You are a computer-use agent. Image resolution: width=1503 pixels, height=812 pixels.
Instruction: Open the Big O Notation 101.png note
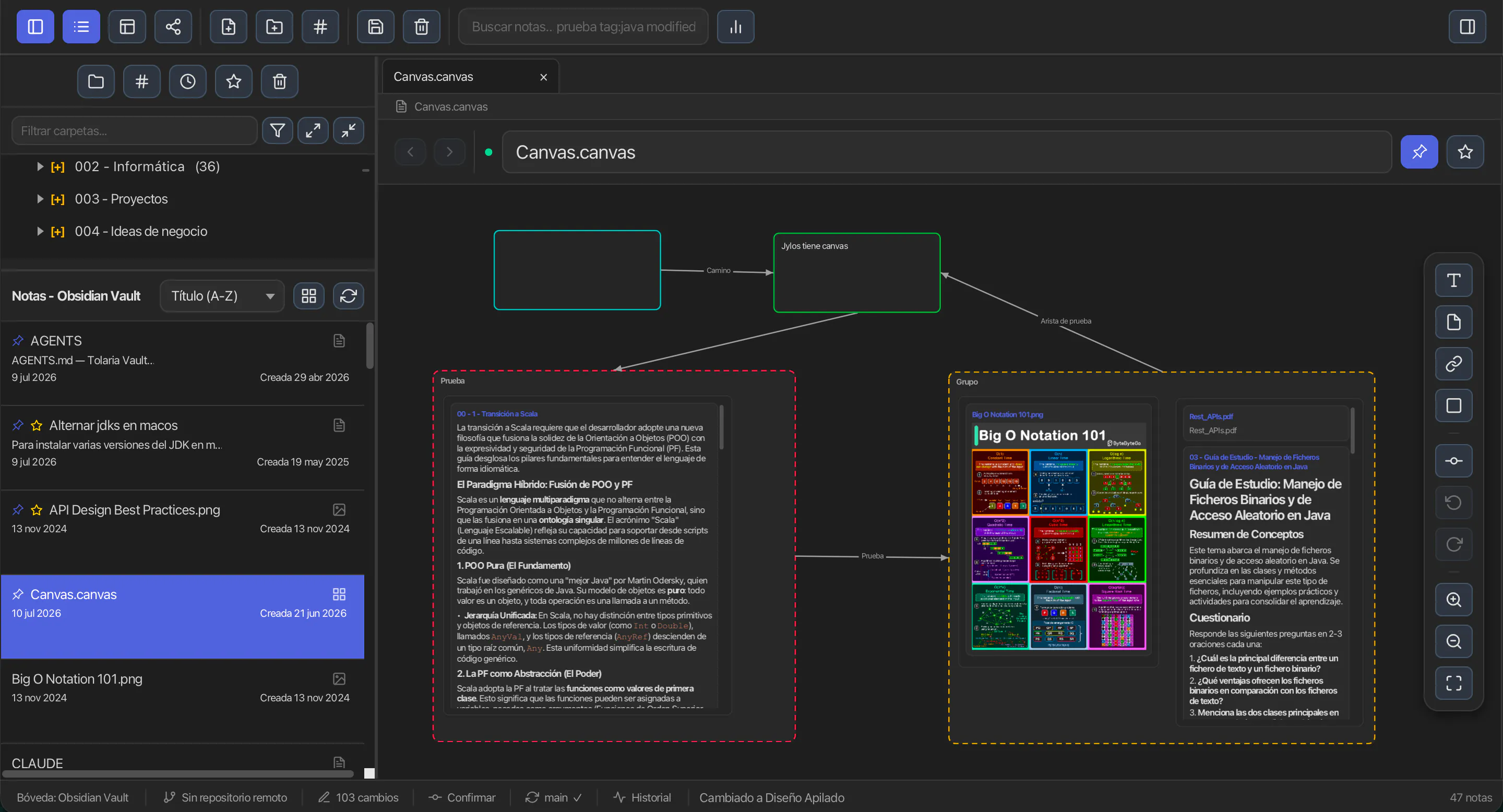(x=183, y=701)
